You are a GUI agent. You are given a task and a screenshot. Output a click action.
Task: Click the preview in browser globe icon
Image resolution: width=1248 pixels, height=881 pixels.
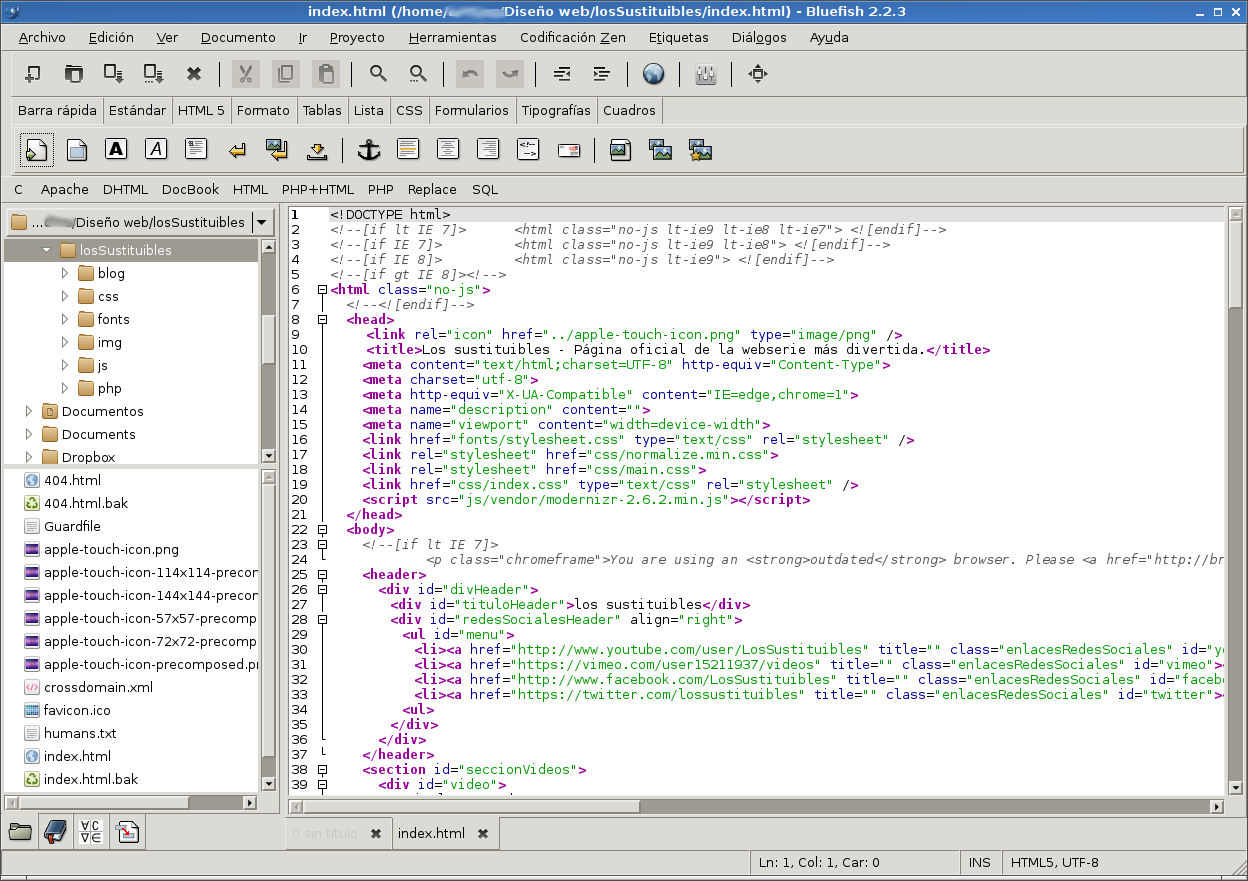pyautogui.click(x=653, y=74)
